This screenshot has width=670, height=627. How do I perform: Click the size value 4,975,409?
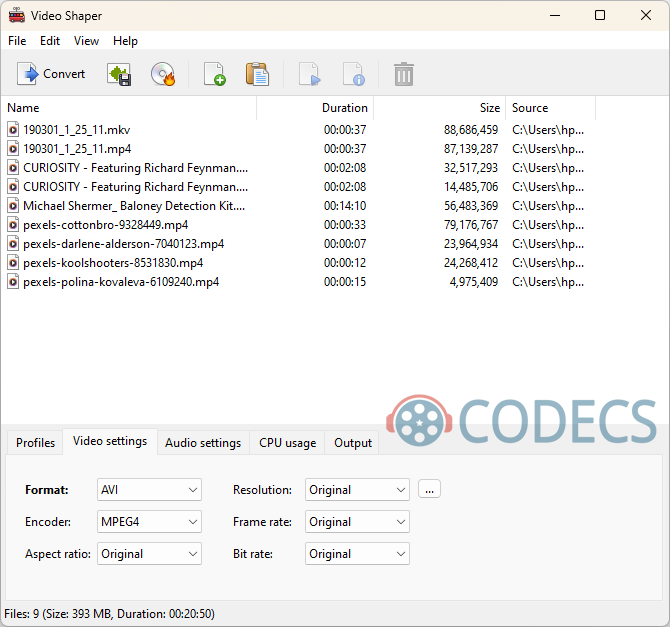[x=473, y=282]
